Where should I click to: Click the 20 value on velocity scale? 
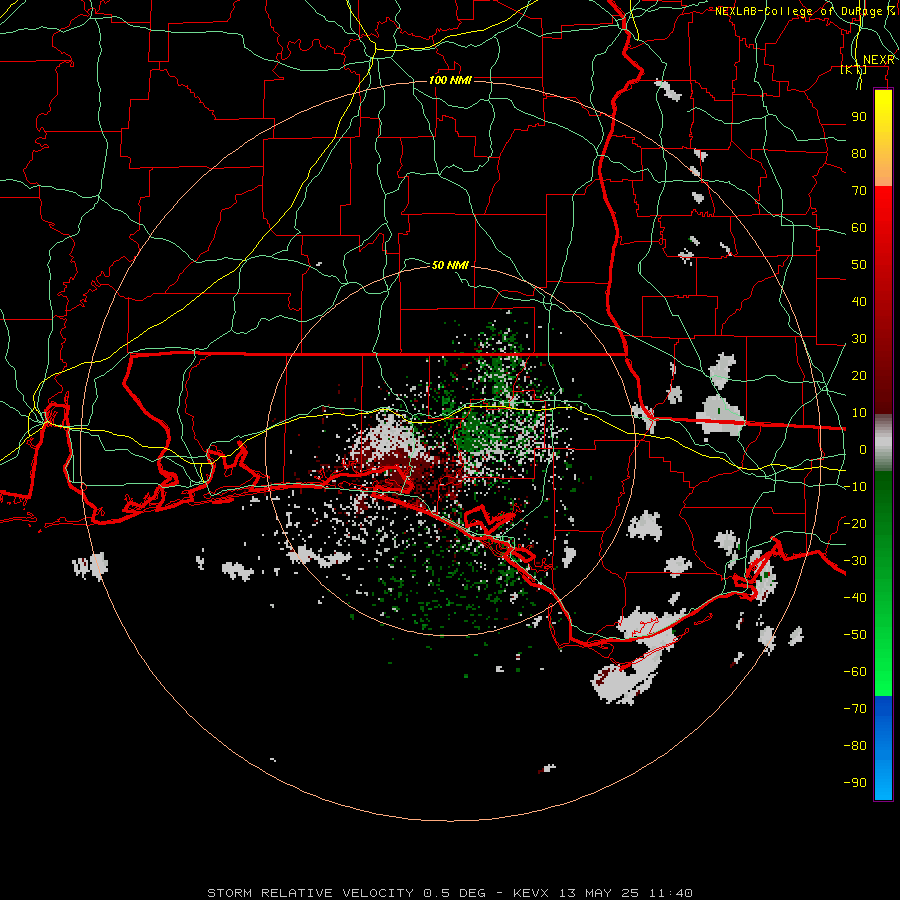859,376
